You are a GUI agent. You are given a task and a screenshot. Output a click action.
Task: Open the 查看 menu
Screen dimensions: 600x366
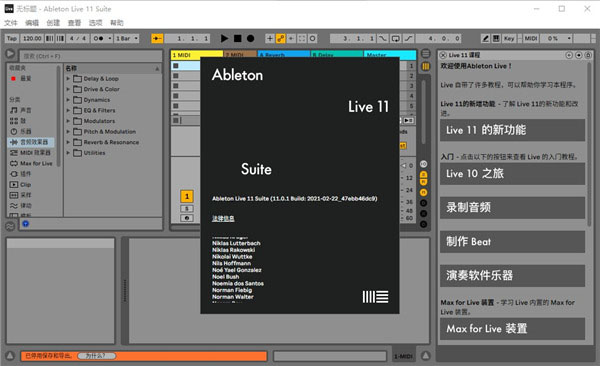coord(74,23)
